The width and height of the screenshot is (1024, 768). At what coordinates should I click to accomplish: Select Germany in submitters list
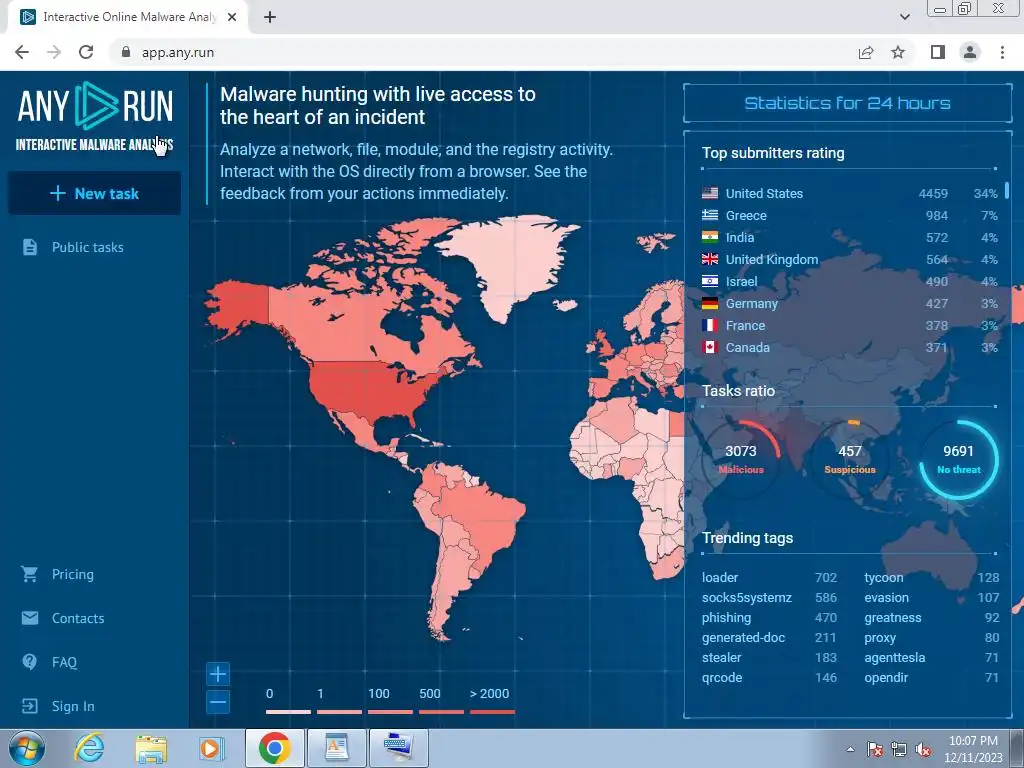[x=849, y=304]
